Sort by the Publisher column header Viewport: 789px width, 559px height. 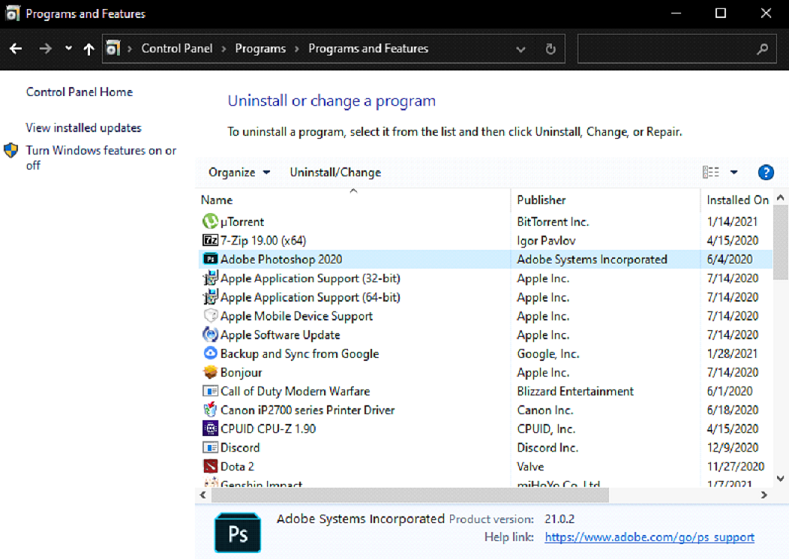tap(605, 200)
